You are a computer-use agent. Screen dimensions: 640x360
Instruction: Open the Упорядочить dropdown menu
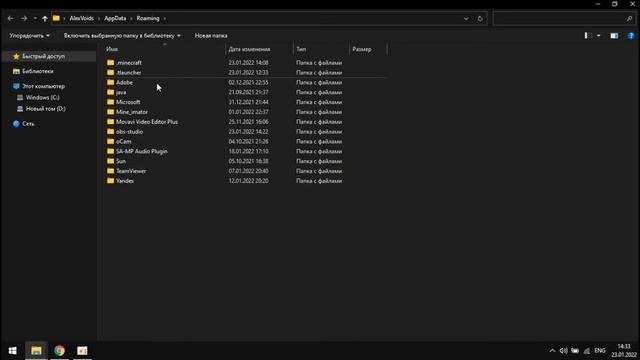tap(29, 36)
